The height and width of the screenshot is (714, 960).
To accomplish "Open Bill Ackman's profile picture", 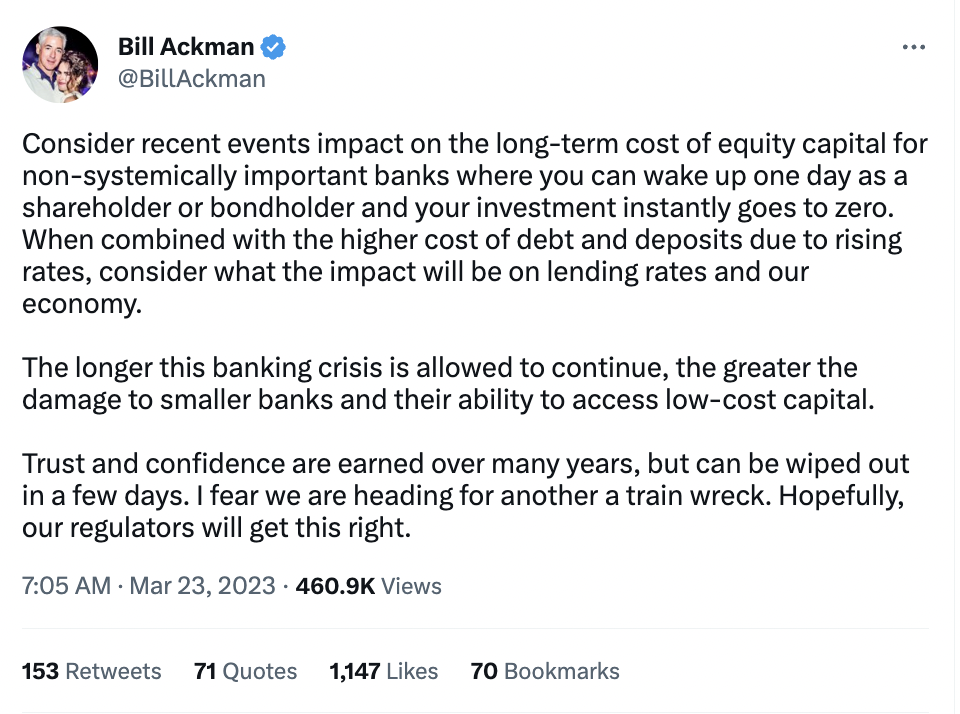I will coord(60,64).
